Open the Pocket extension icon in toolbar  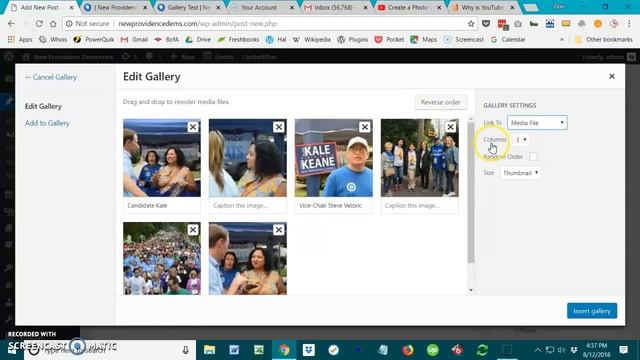486,24
